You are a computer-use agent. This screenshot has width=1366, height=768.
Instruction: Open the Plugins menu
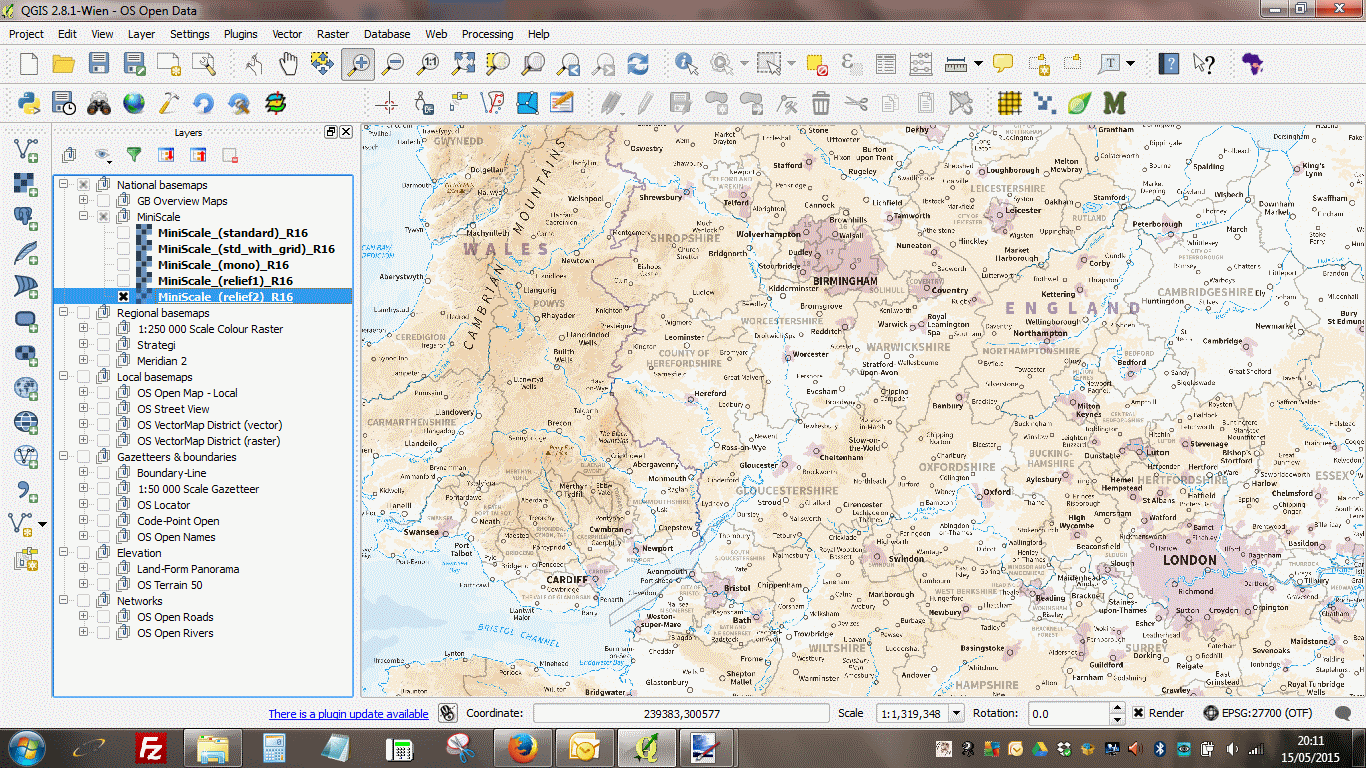240,34
